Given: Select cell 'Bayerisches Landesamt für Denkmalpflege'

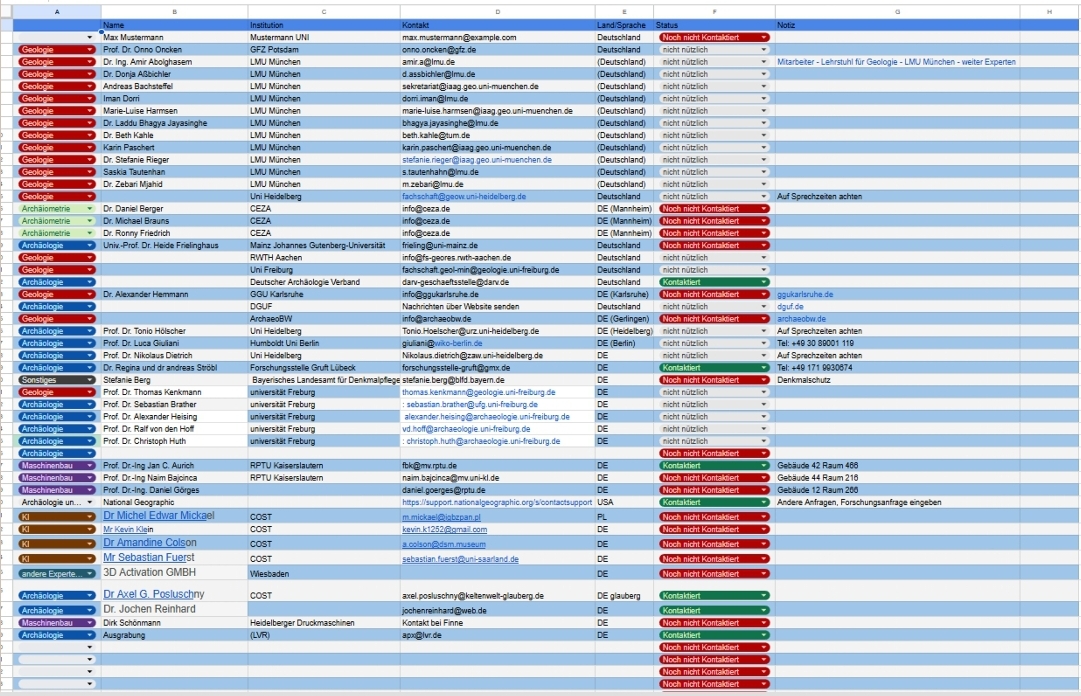Looking at the screenshot, I should (x=324, y=380).
